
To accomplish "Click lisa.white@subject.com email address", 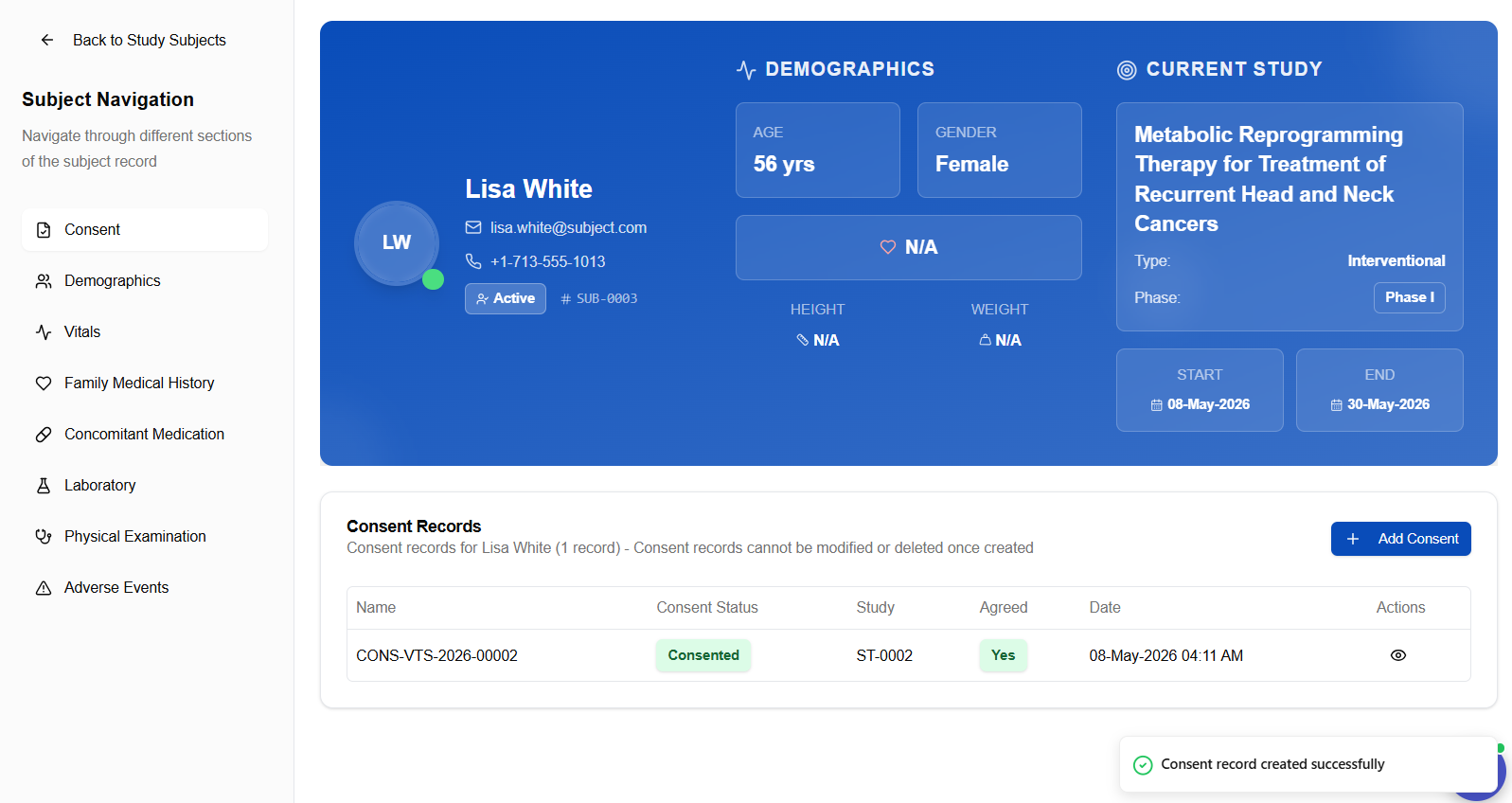I will tap(568, 227).
